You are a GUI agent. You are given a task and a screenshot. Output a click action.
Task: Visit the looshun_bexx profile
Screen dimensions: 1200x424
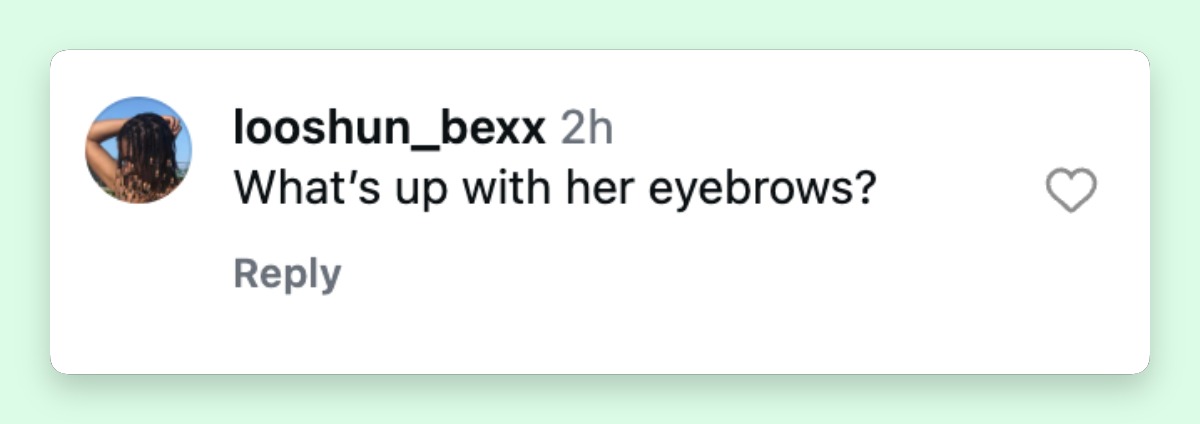389,129
